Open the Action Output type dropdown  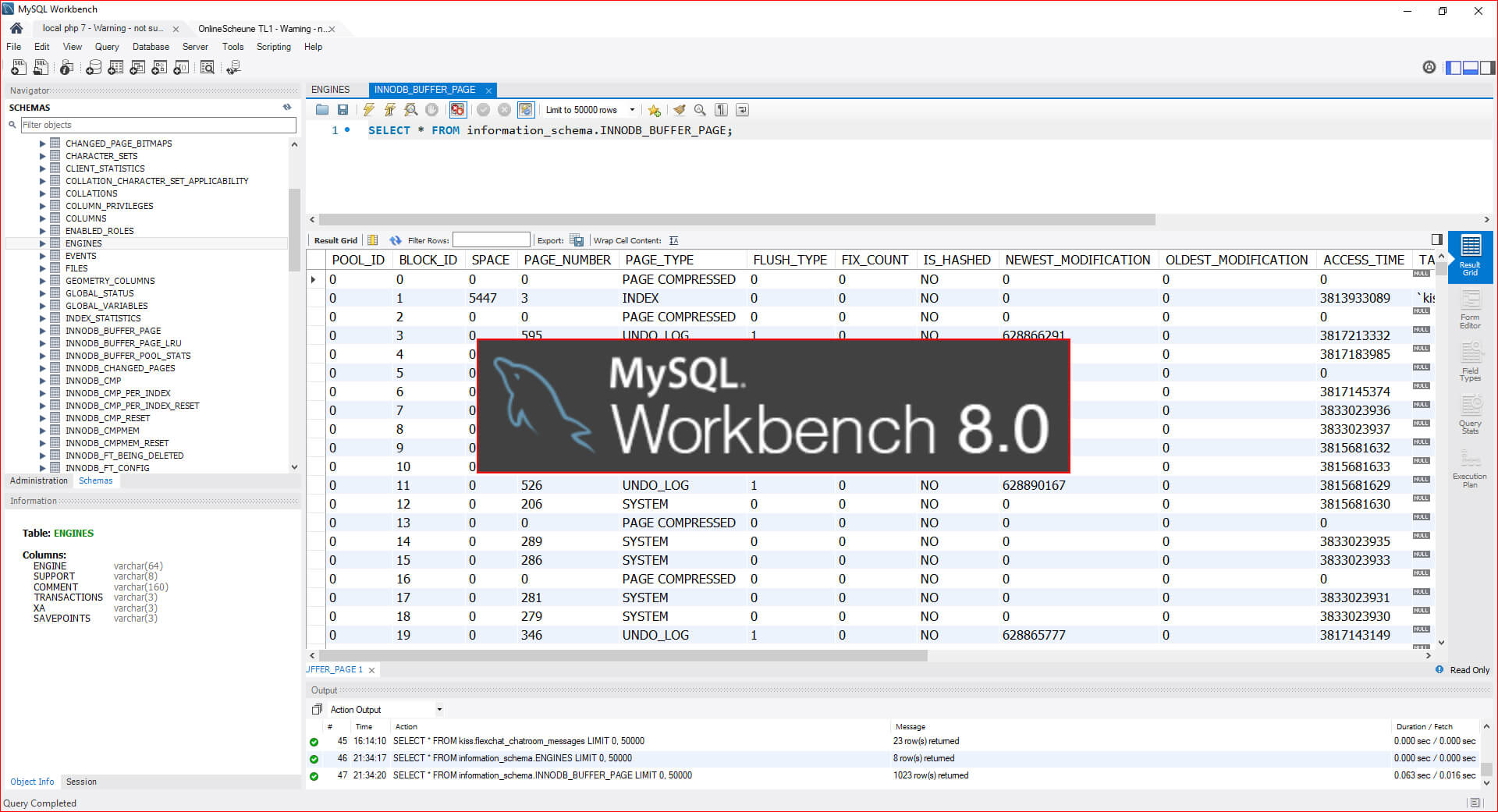439,709
